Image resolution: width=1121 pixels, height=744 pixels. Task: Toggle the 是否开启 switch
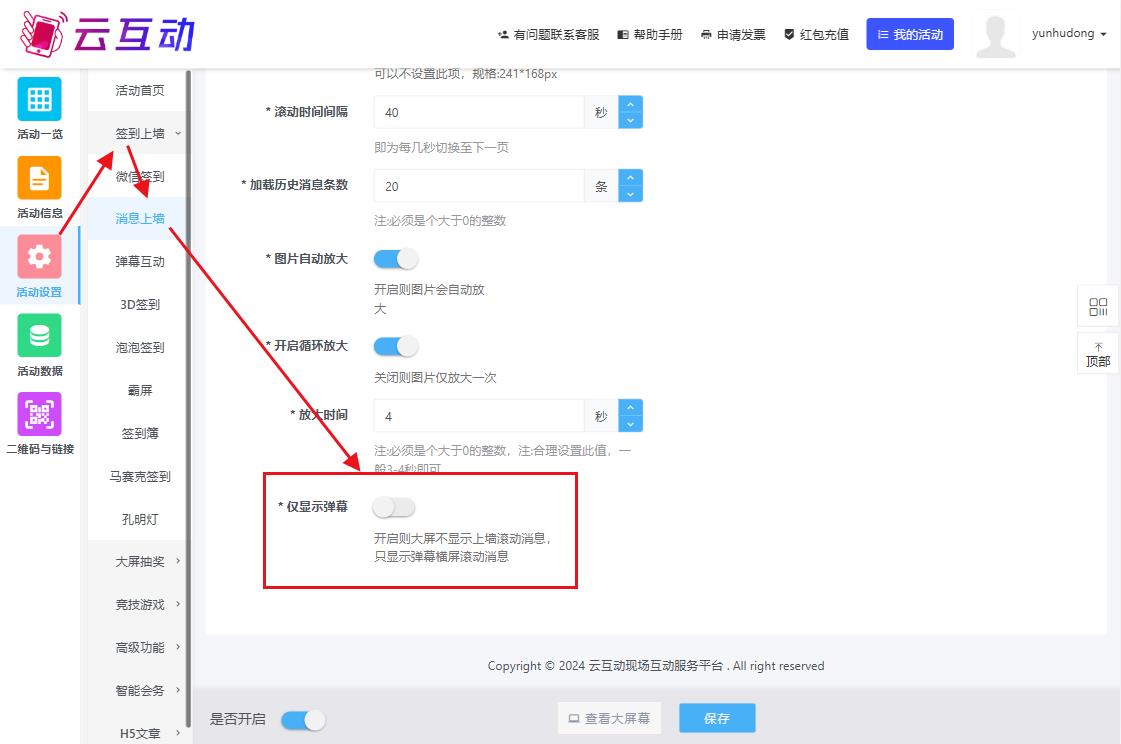pyautogui.click(x=303, y=720)
